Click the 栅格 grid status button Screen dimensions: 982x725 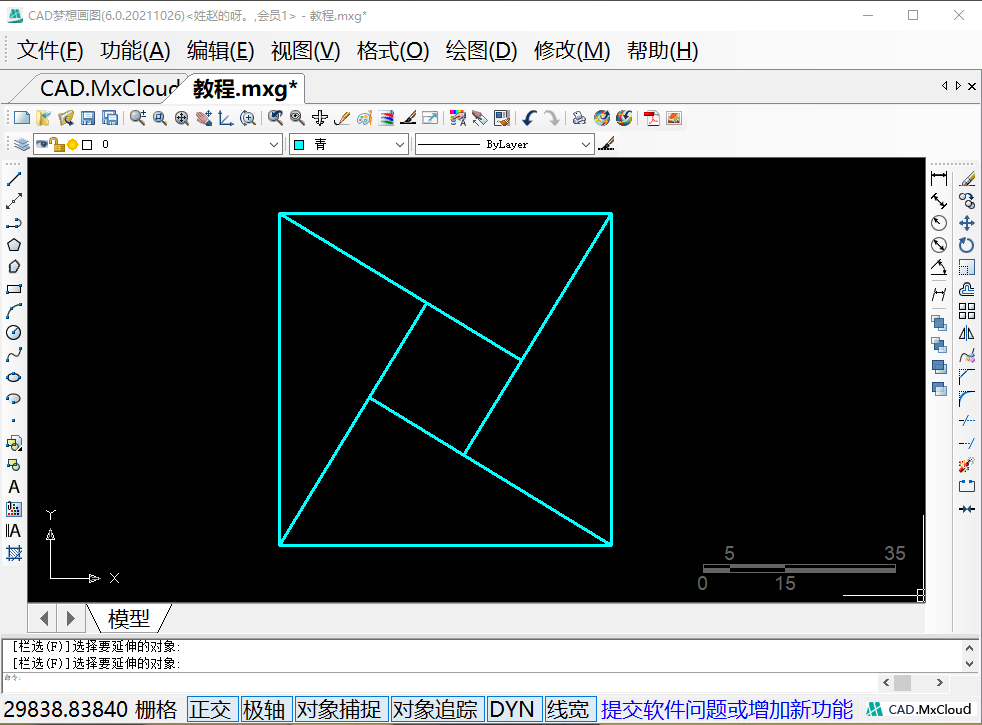tap(156, 710)
